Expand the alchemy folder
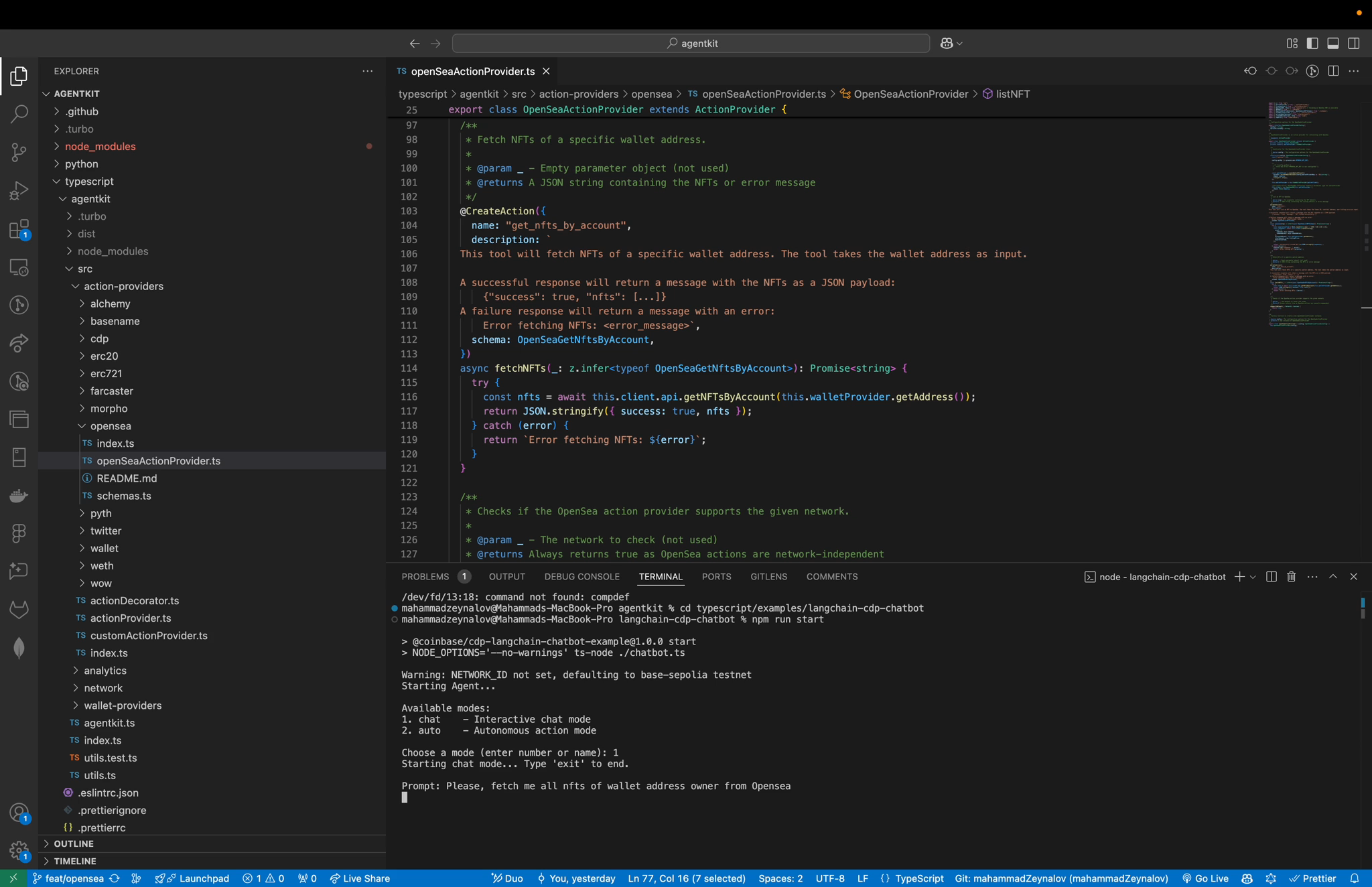 [212, 303]
